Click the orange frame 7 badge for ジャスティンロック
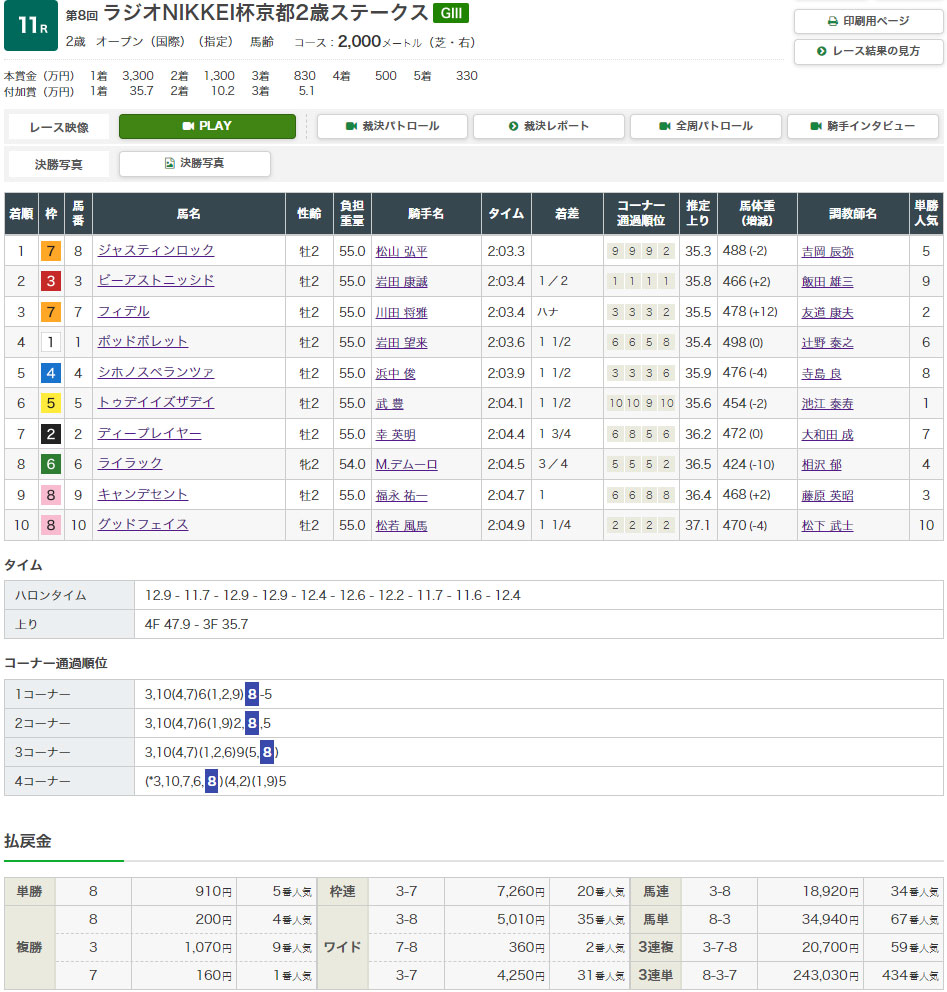 [50, 252]
